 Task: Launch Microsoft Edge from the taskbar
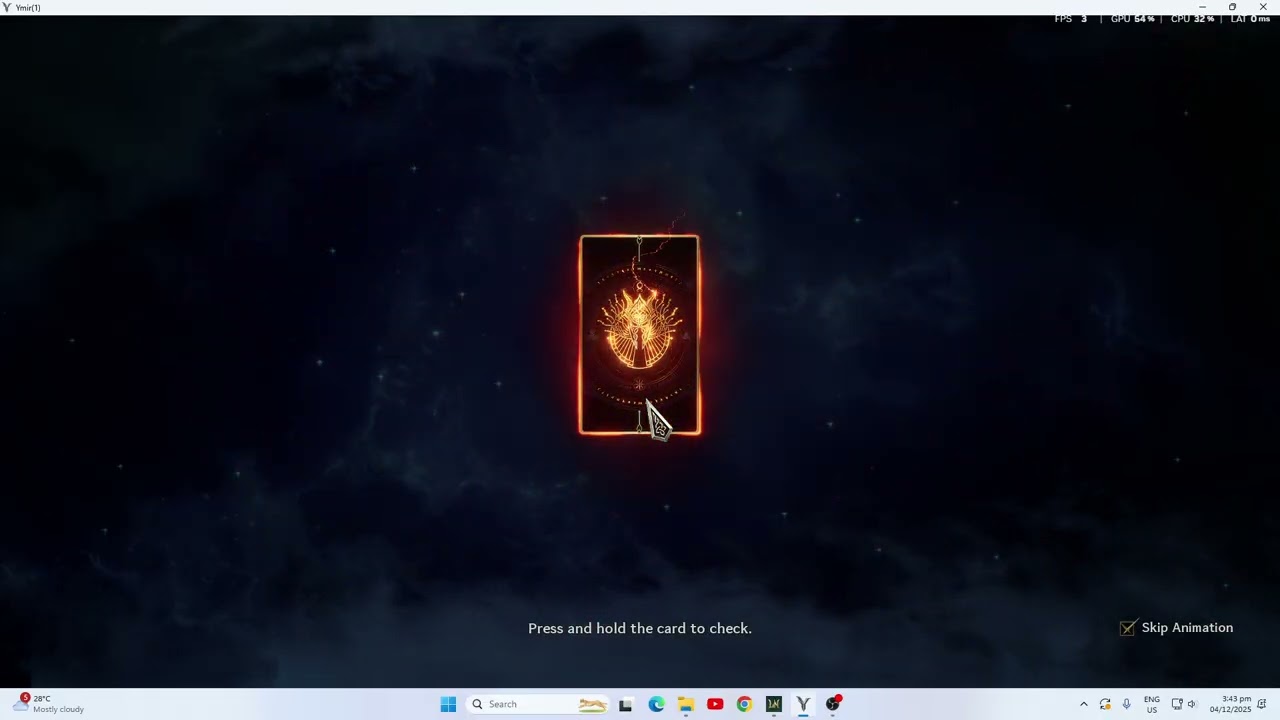coord(656,704)
